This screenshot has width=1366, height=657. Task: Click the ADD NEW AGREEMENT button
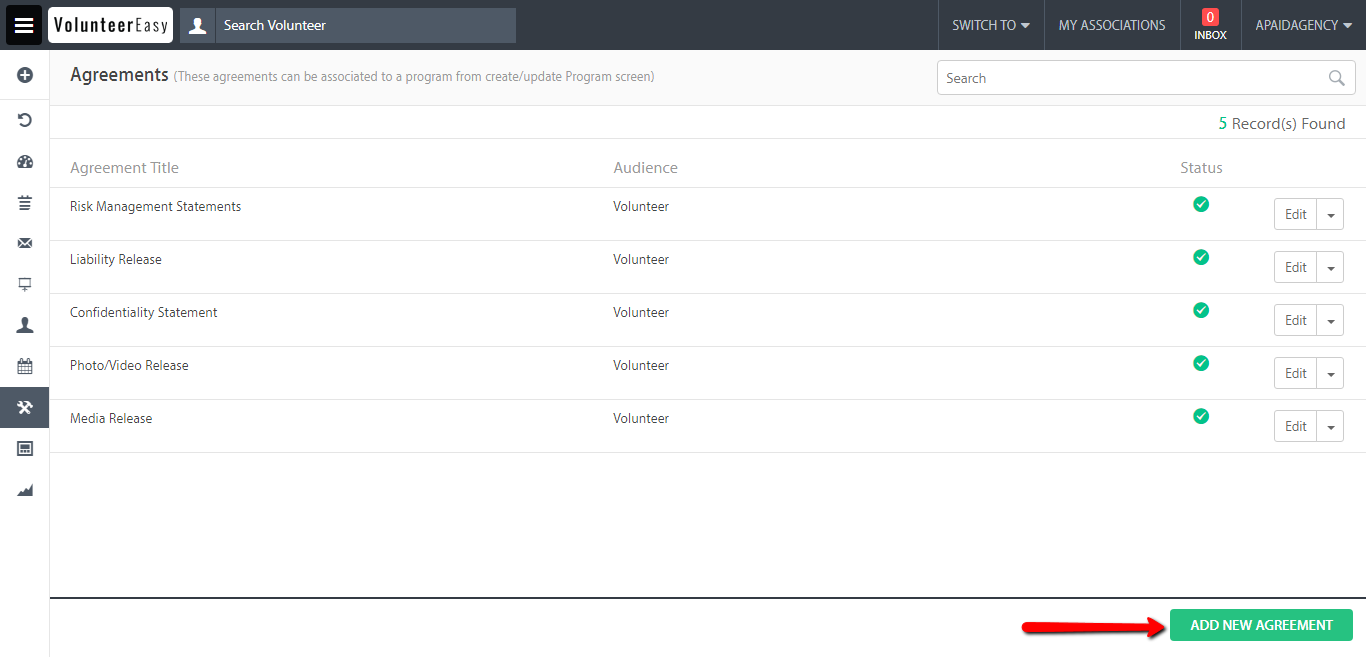tap(1261, 625)
